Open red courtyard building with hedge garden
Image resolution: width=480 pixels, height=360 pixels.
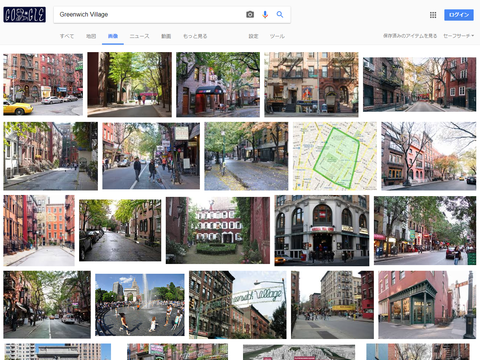218,230
